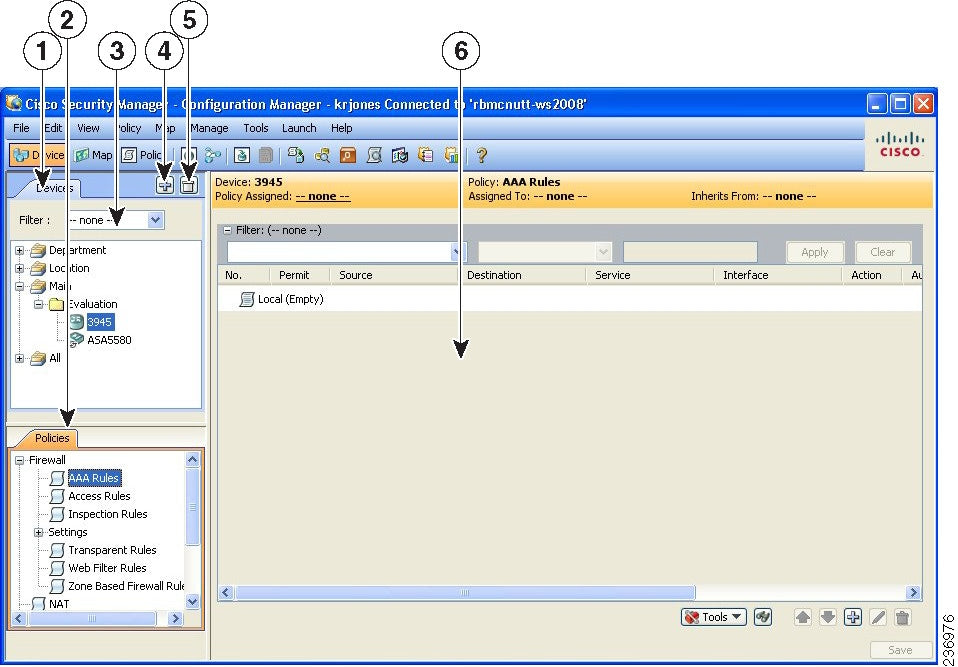Click the Policy Assigned none link

coord(322,197)
